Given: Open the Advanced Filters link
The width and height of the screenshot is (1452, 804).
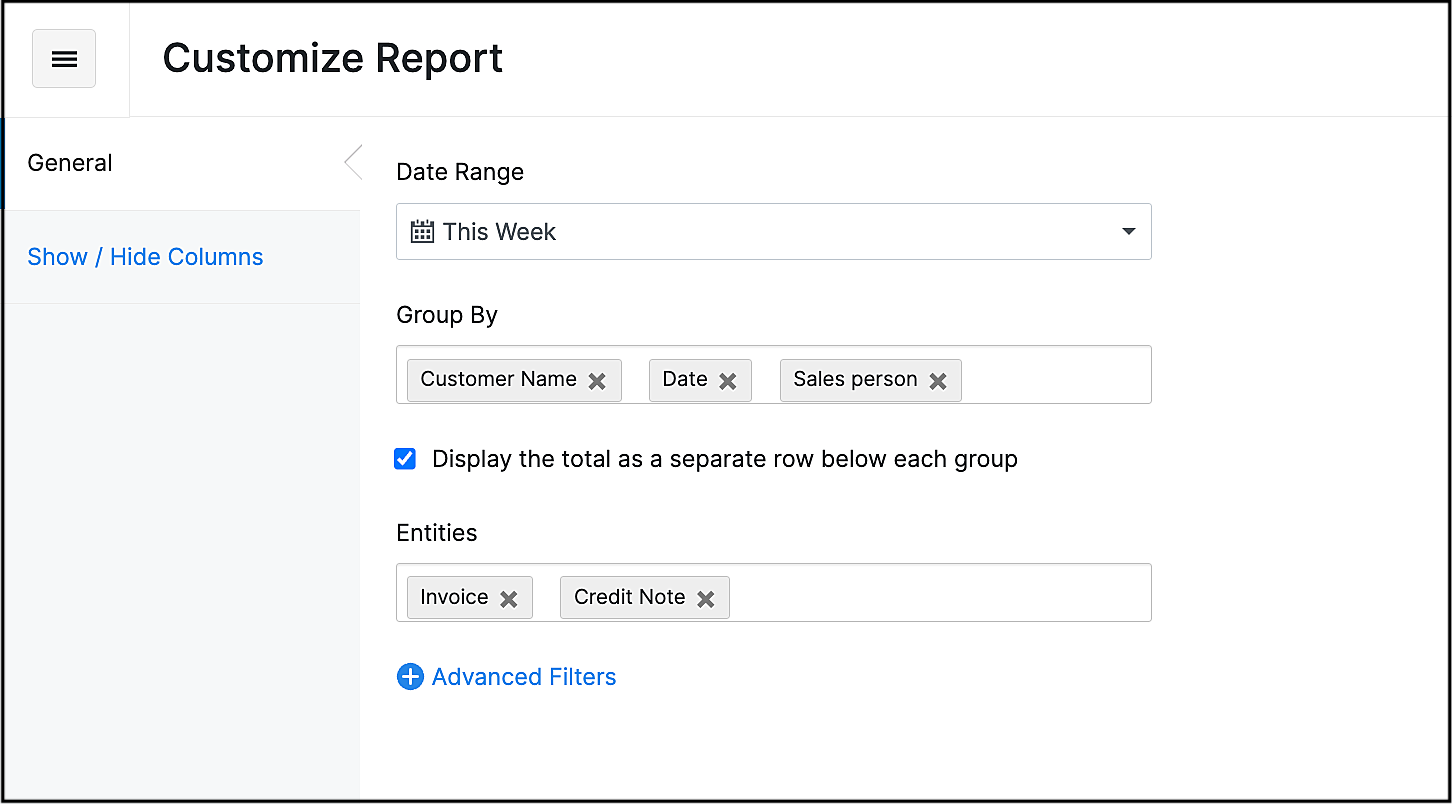Looking at the screenshot, I should point(524,677).
